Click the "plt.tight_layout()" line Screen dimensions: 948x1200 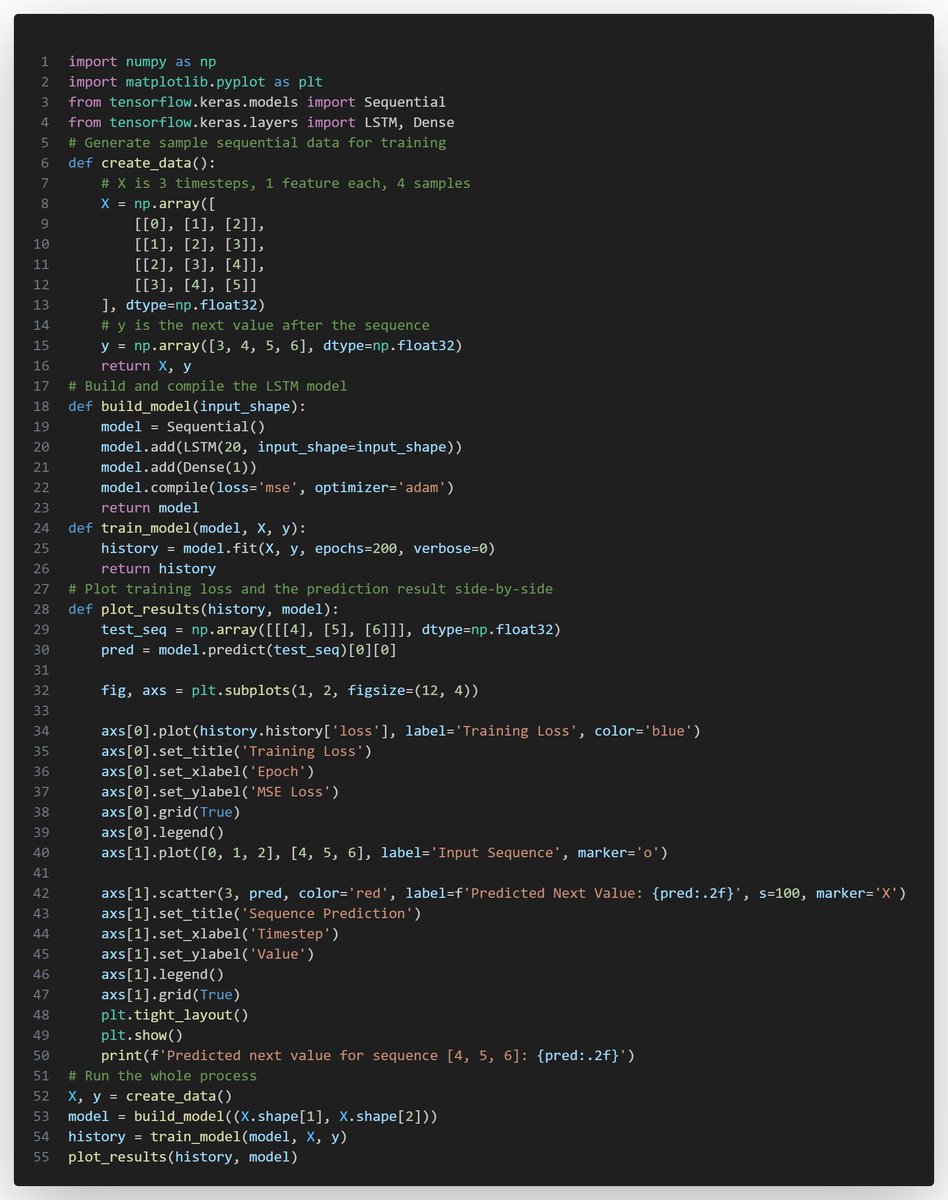tap(174, 1014)
